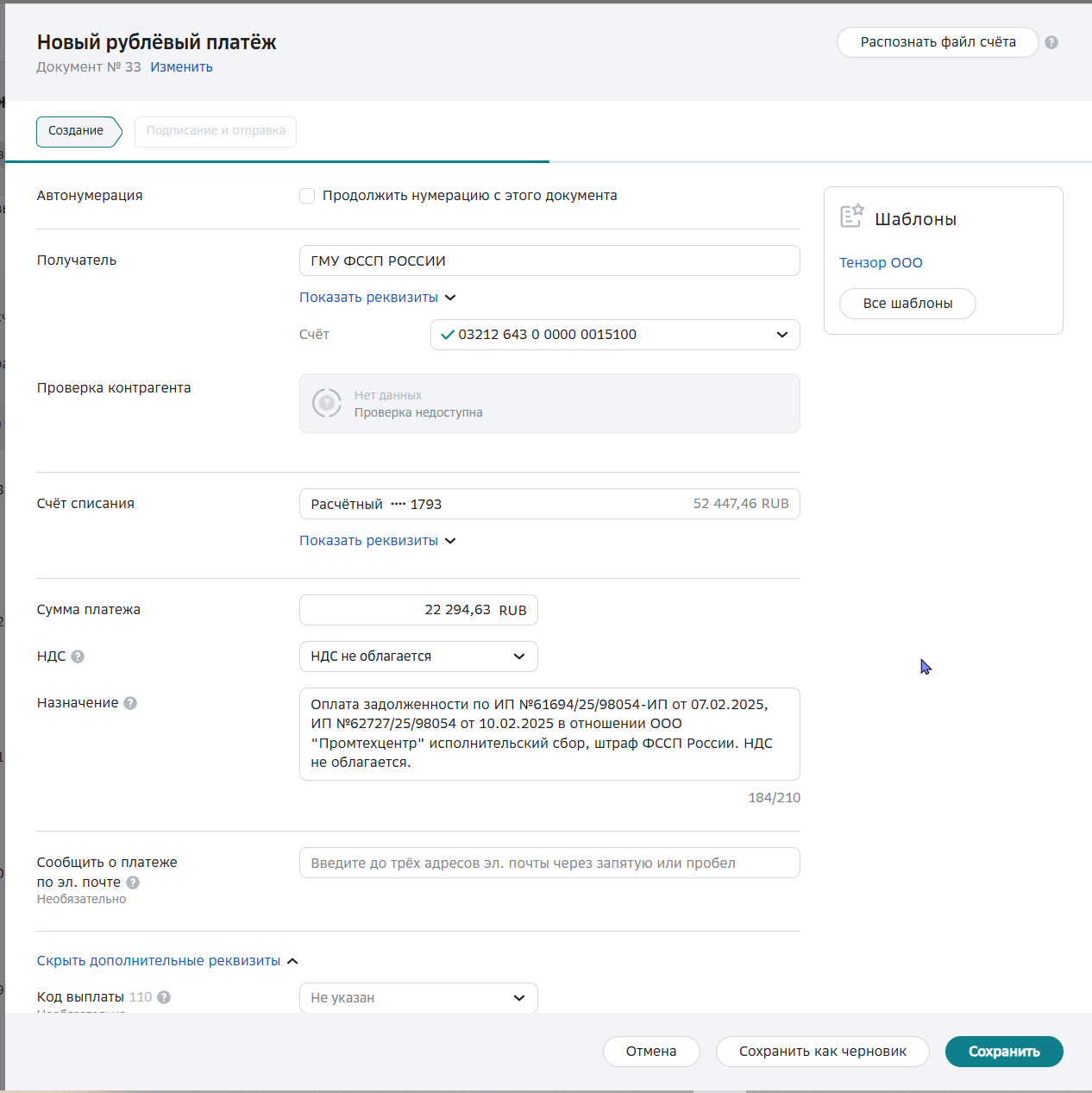Click the Код выплаты help icon
The image size is (1092, 1093).
[x=164, y=997]
